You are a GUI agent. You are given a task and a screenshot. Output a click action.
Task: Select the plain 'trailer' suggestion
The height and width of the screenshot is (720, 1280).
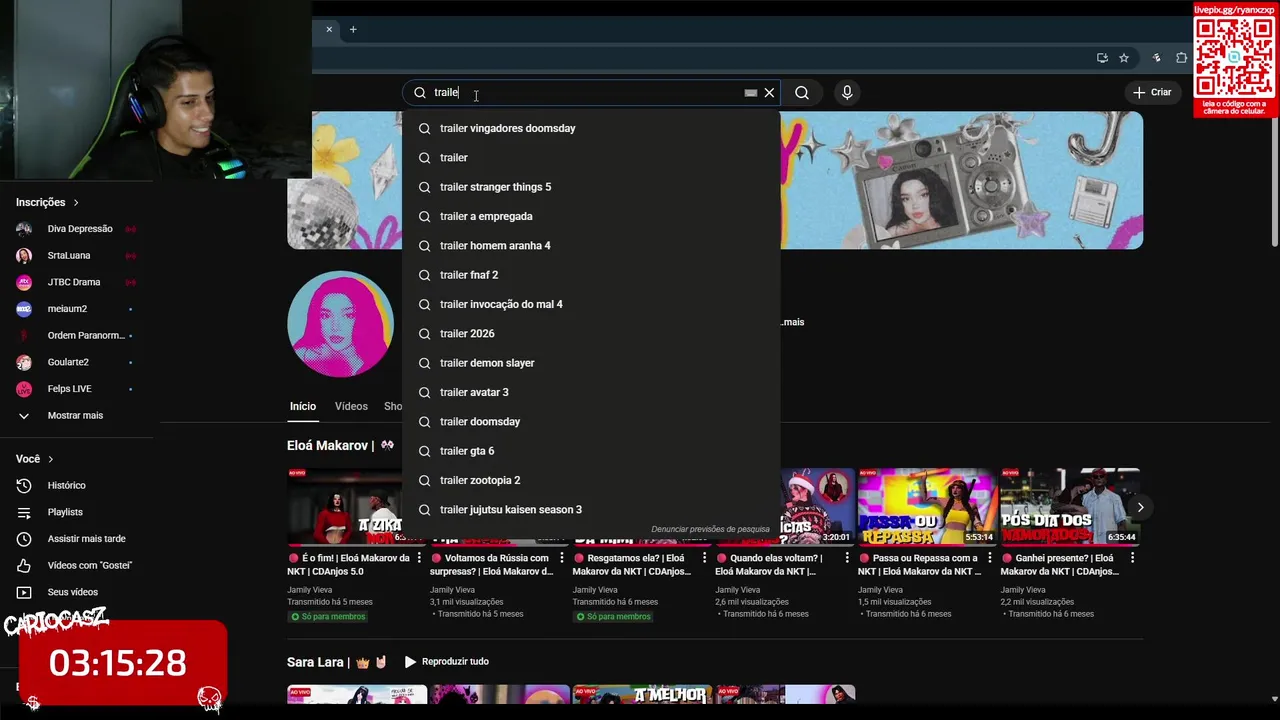(591, 157)
